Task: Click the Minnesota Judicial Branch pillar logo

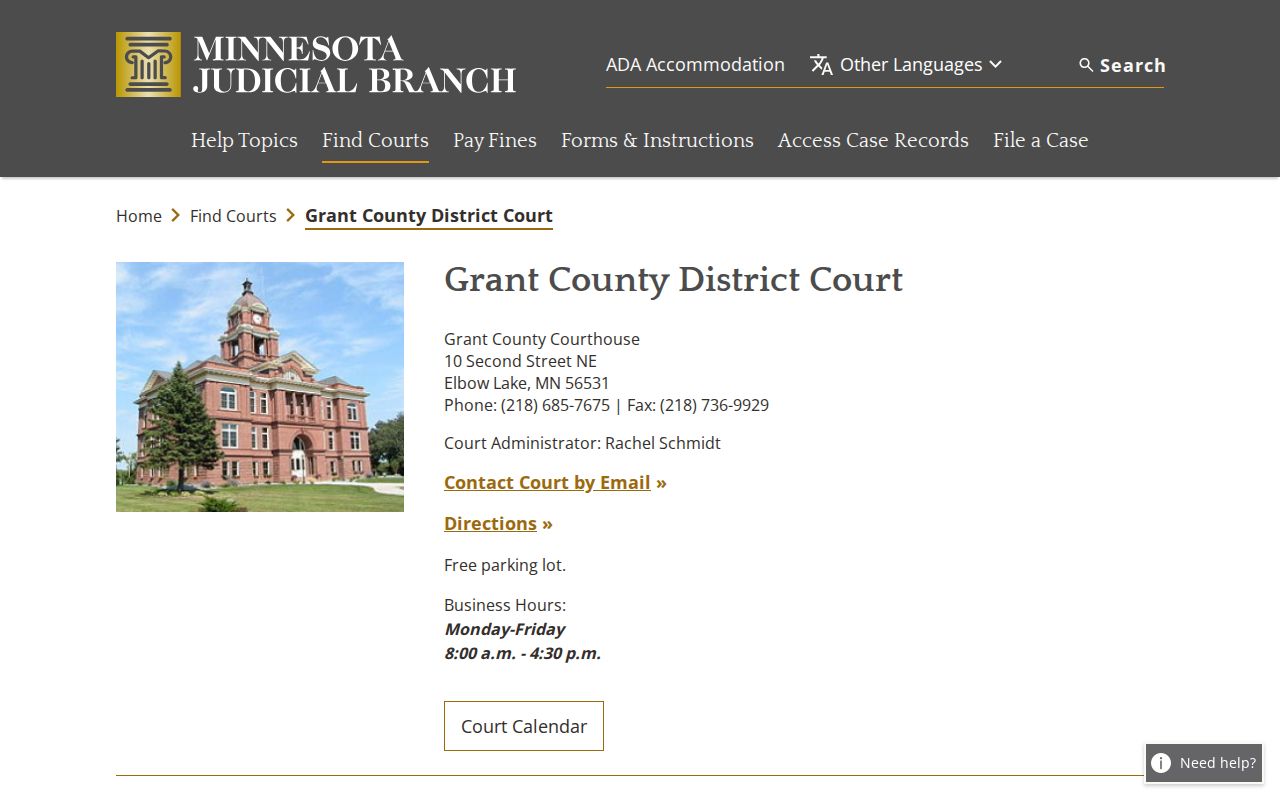Action: pyautogui.click(x=148, y=64)
